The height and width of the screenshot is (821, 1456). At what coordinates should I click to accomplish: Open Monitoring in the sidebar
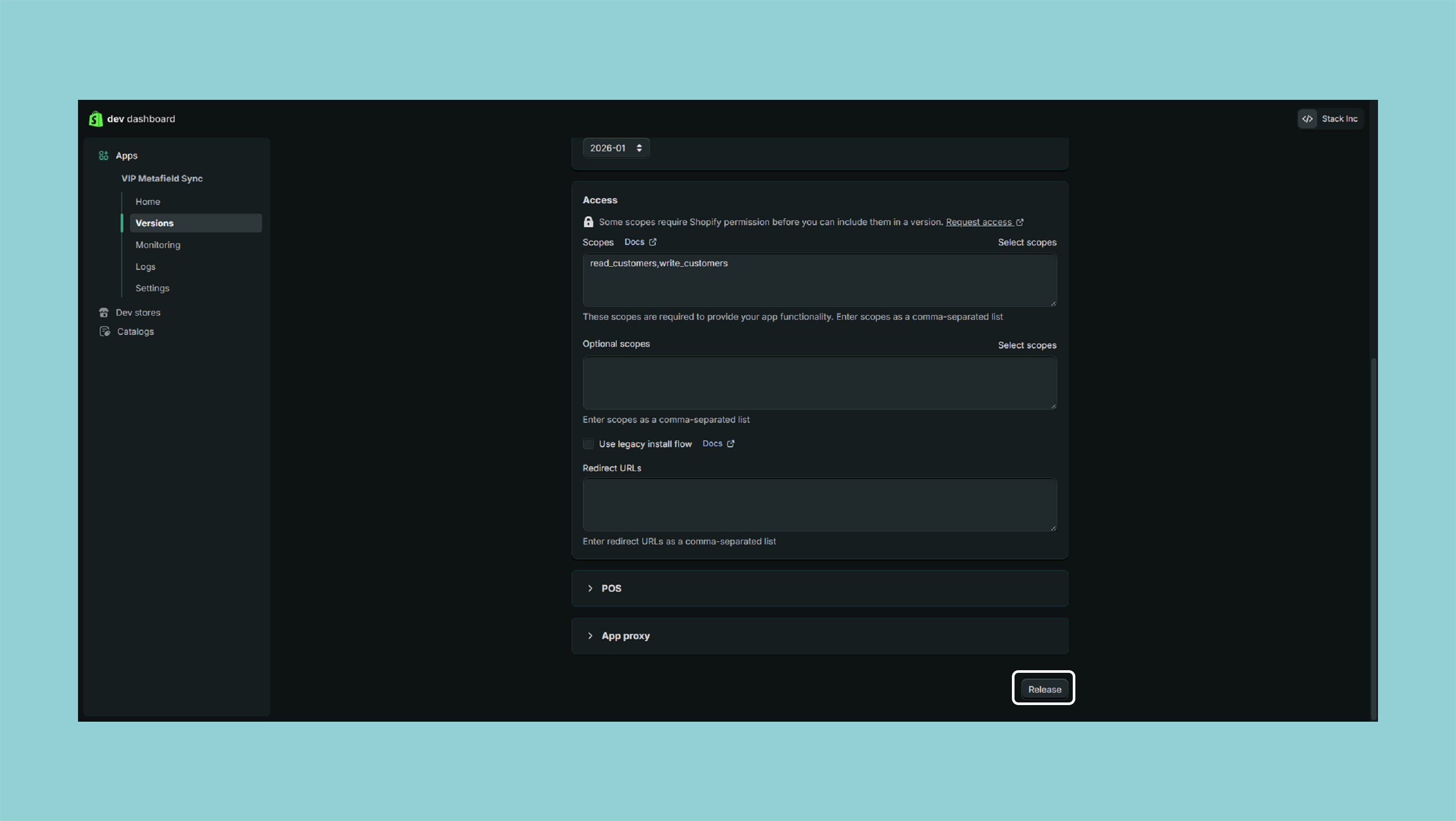(x=158, y=245)
